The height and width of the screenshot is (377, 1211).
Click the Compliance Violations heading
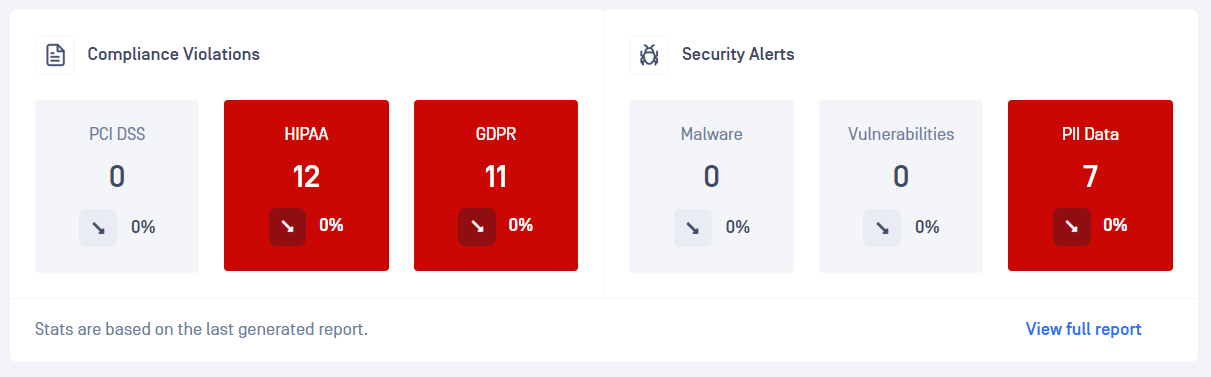coord(174,55)
